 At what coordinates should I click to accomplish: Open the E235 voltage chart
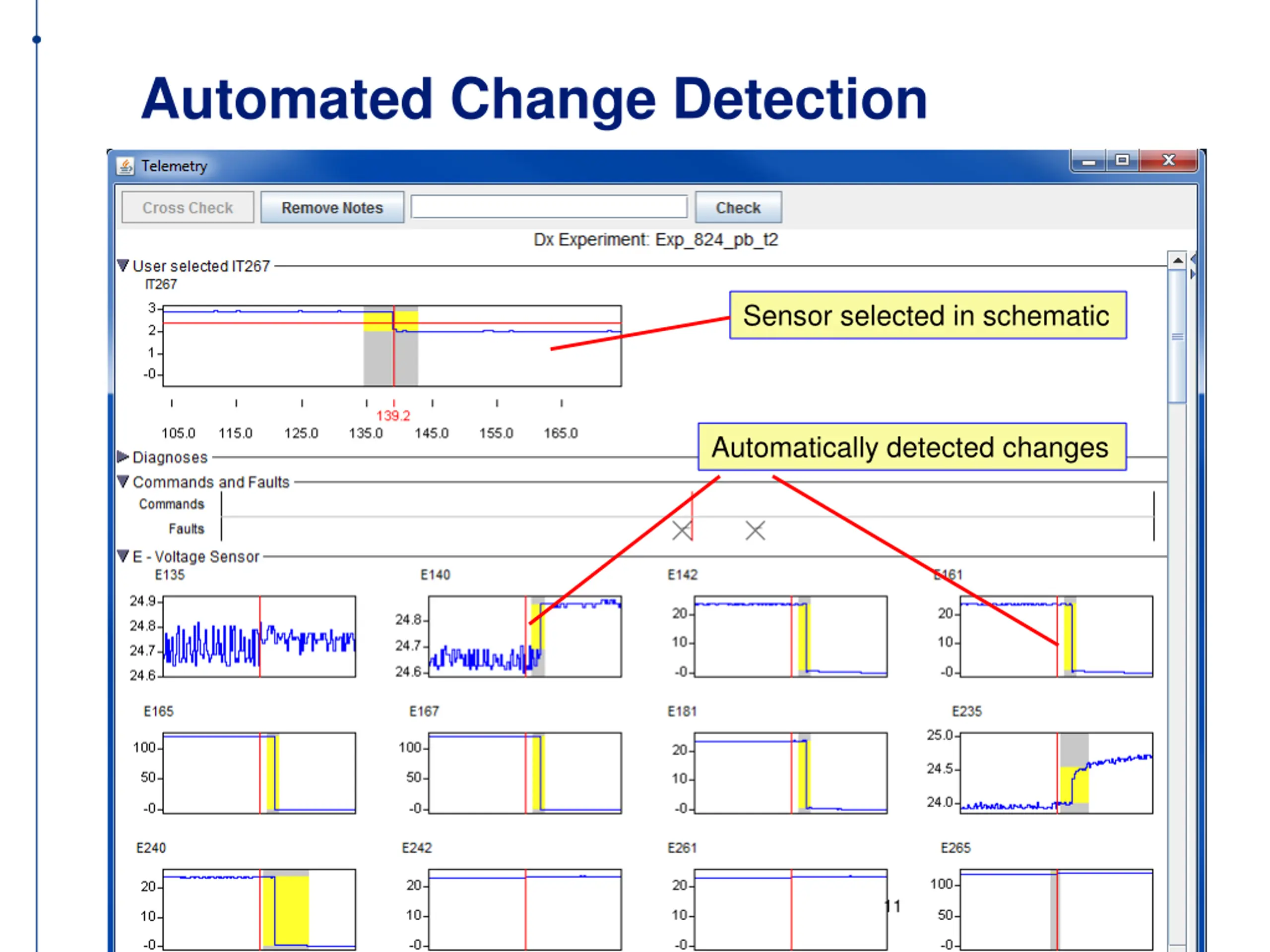tap(1056, 773)
